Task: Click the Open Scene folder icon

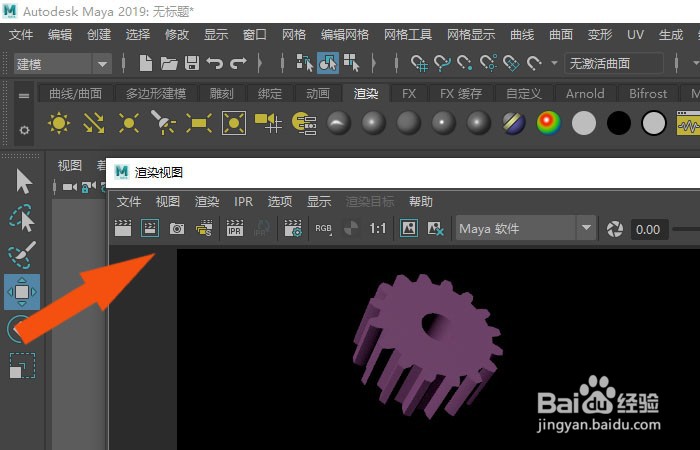Action: point(169,63)
